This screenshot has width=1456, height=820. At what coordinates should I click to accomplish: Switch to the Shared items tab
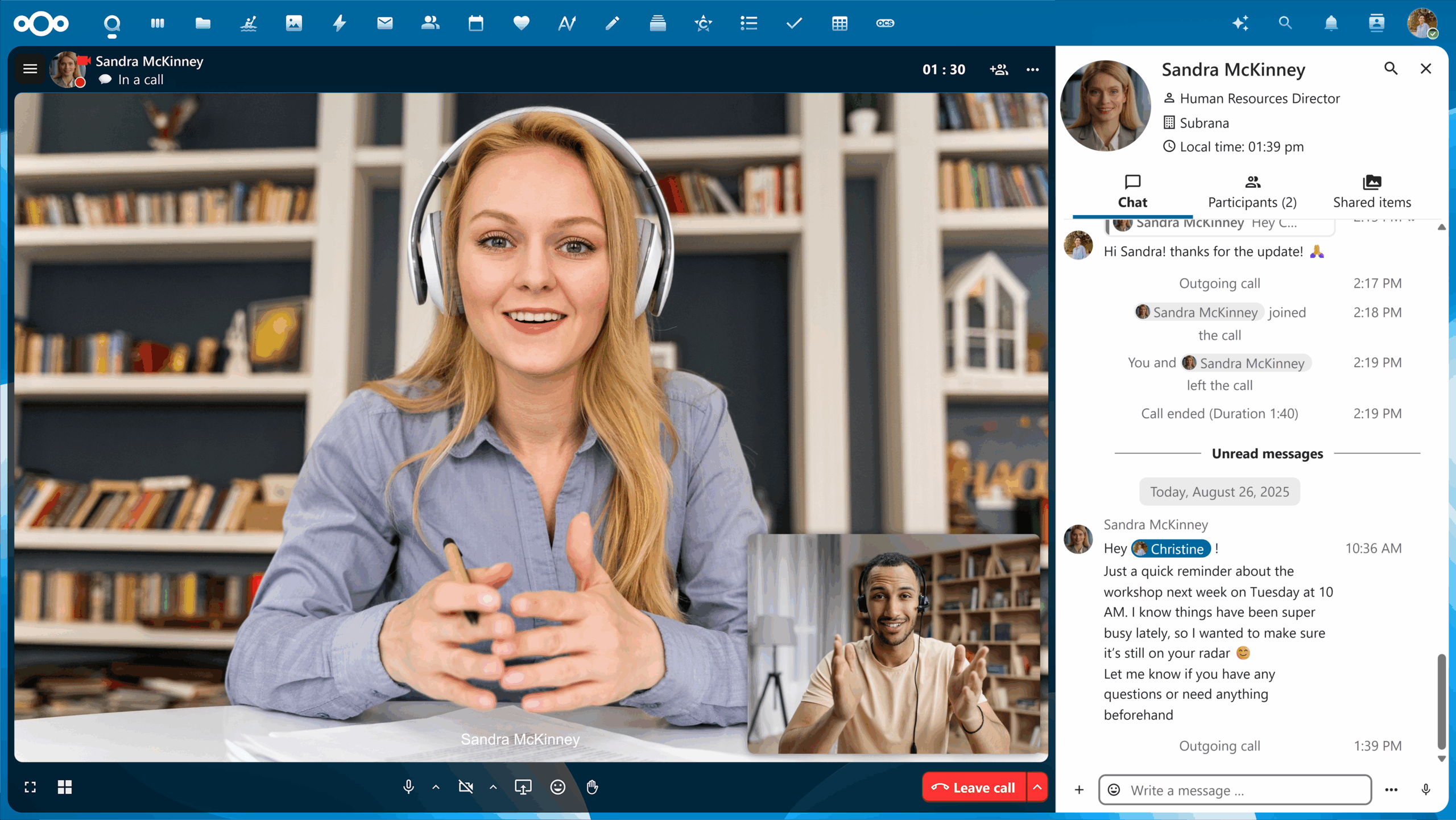(x=1372, y=192)
